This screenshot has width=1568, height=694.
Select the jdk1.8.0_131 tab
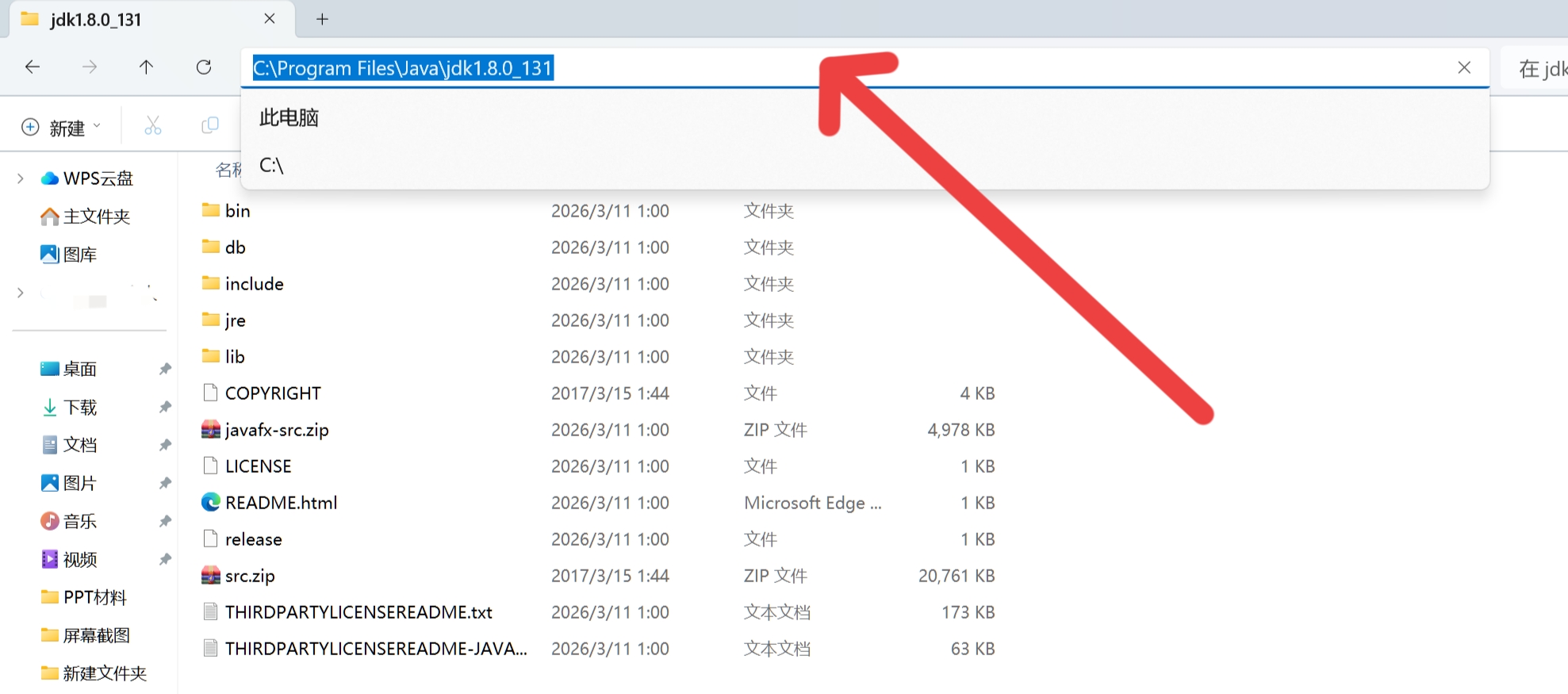point(151,19)
